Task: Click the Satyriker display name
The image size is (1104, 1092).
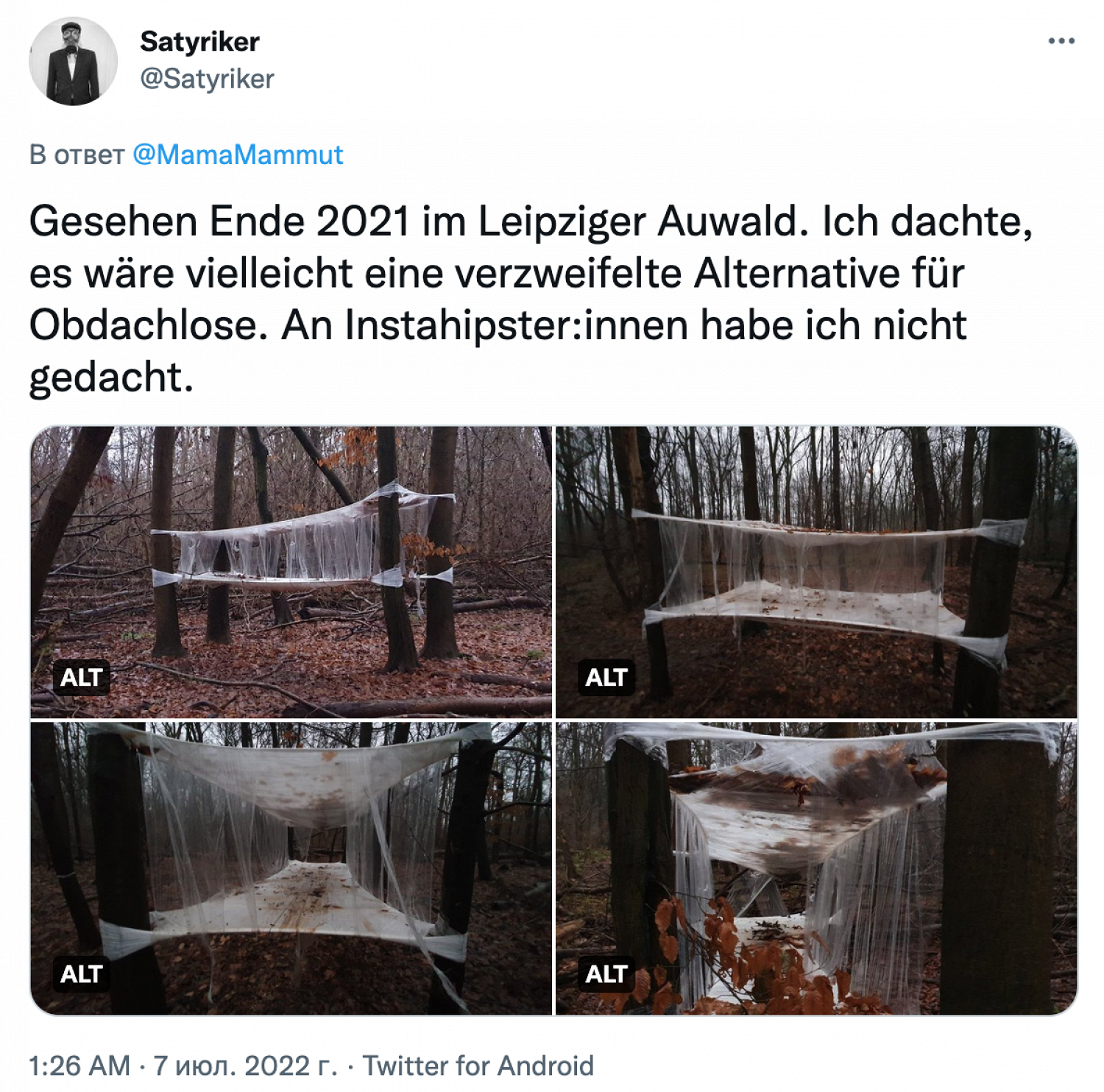Action: 199,42
